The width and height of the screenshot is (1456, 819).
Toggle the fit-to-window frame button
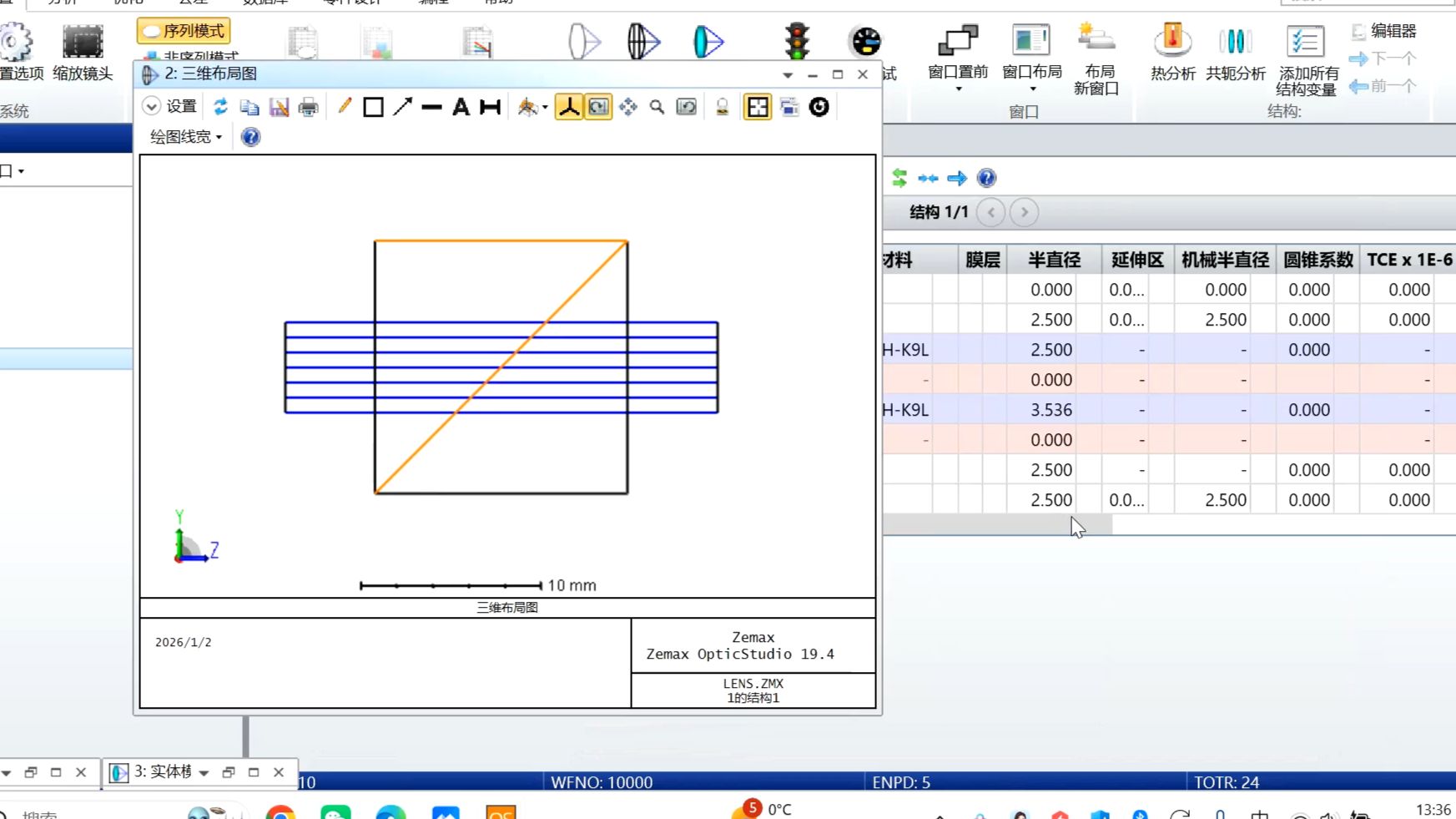tap(758, 107)
